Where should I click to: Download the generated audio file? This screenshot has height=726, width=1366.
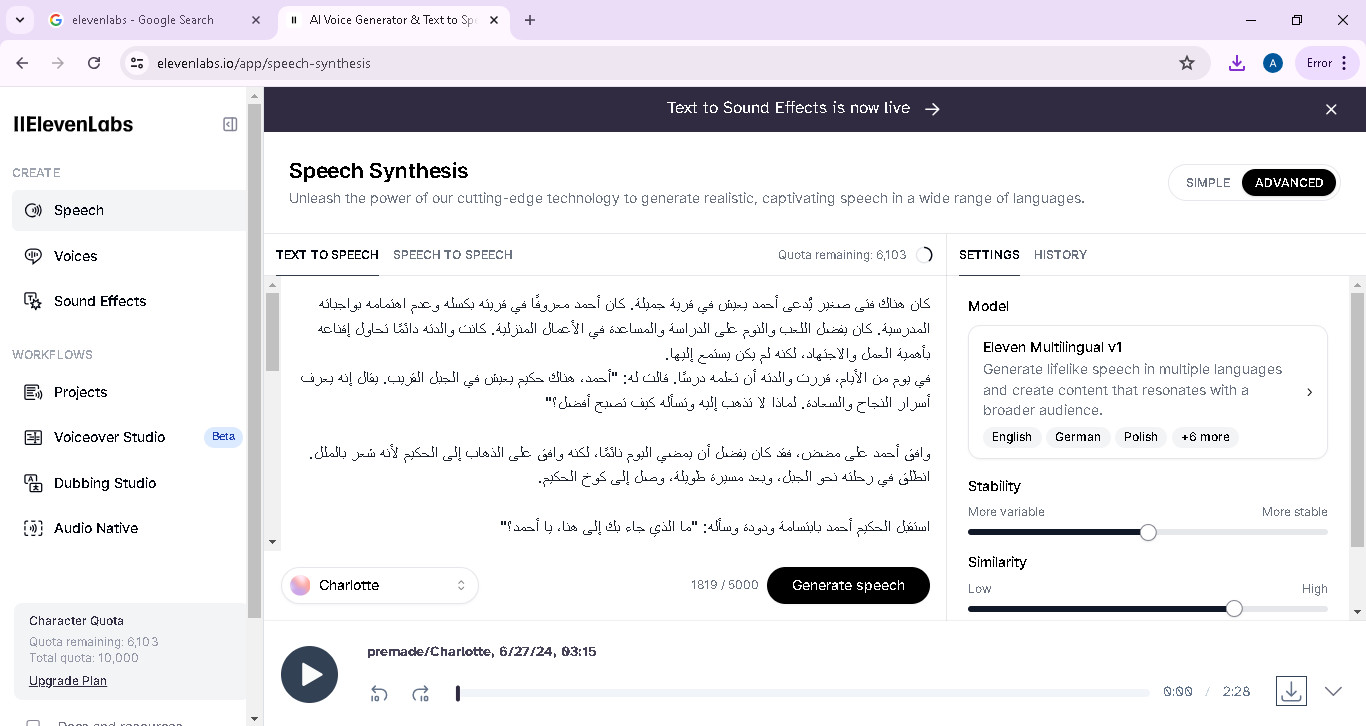pyautogui.click(x=1291, y=691)
